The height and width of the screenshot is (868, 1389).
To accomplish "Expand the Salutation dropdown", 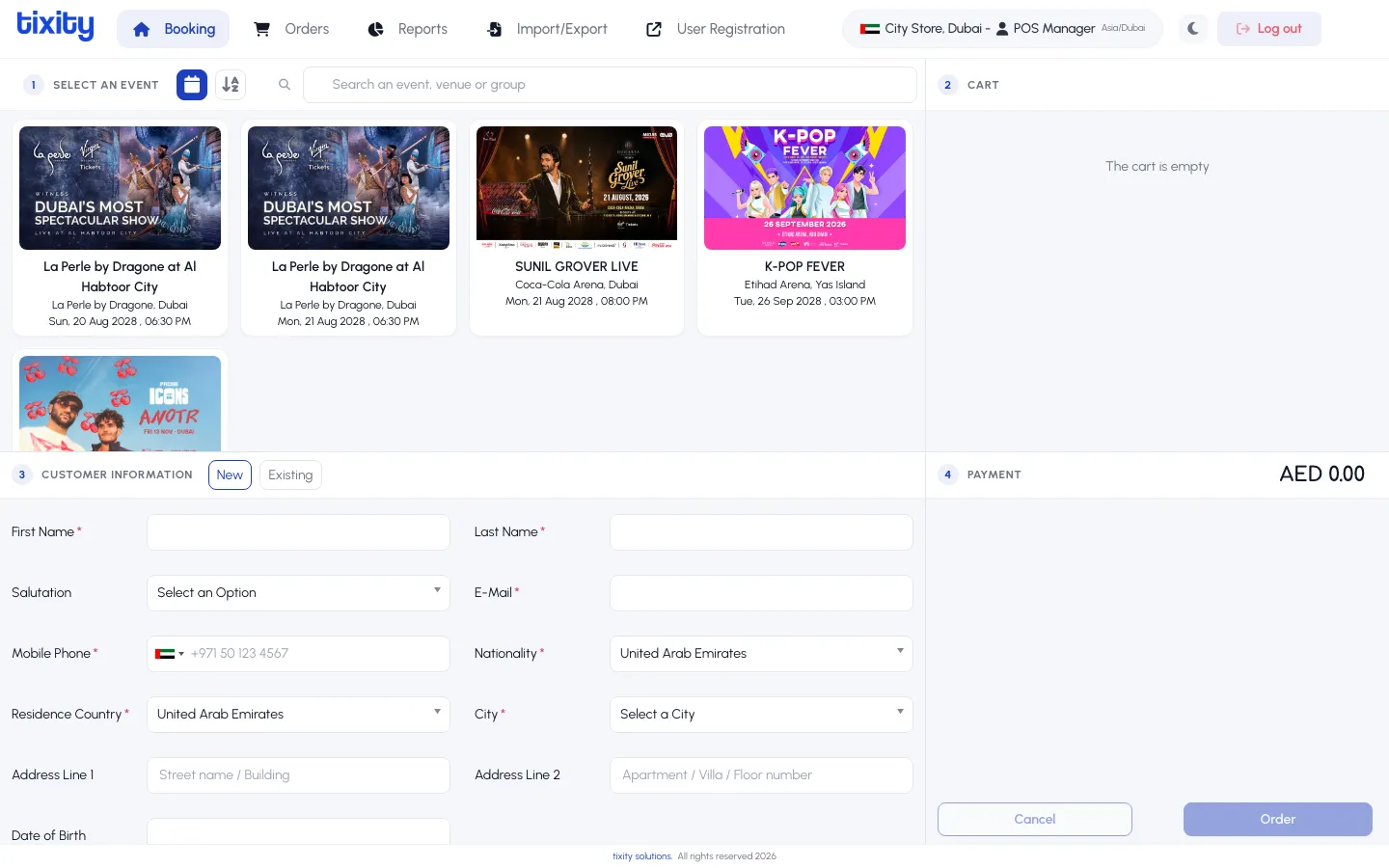I will 298,593.
